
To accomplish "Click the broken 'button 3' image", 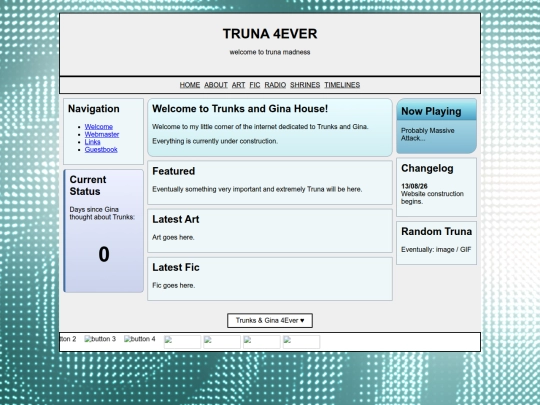I will [x=100, y=339].
